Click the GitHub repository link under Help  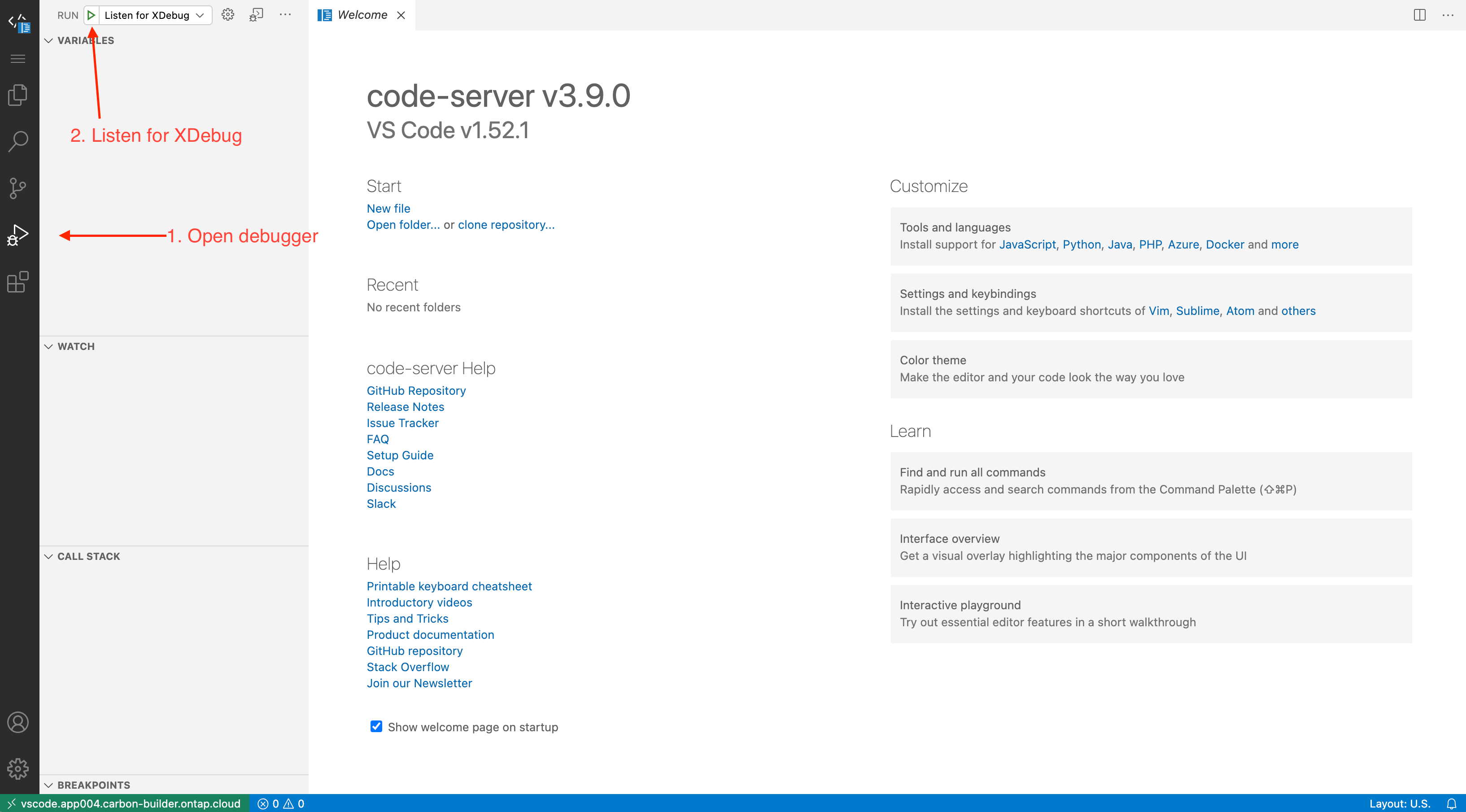tap(414, 651)
